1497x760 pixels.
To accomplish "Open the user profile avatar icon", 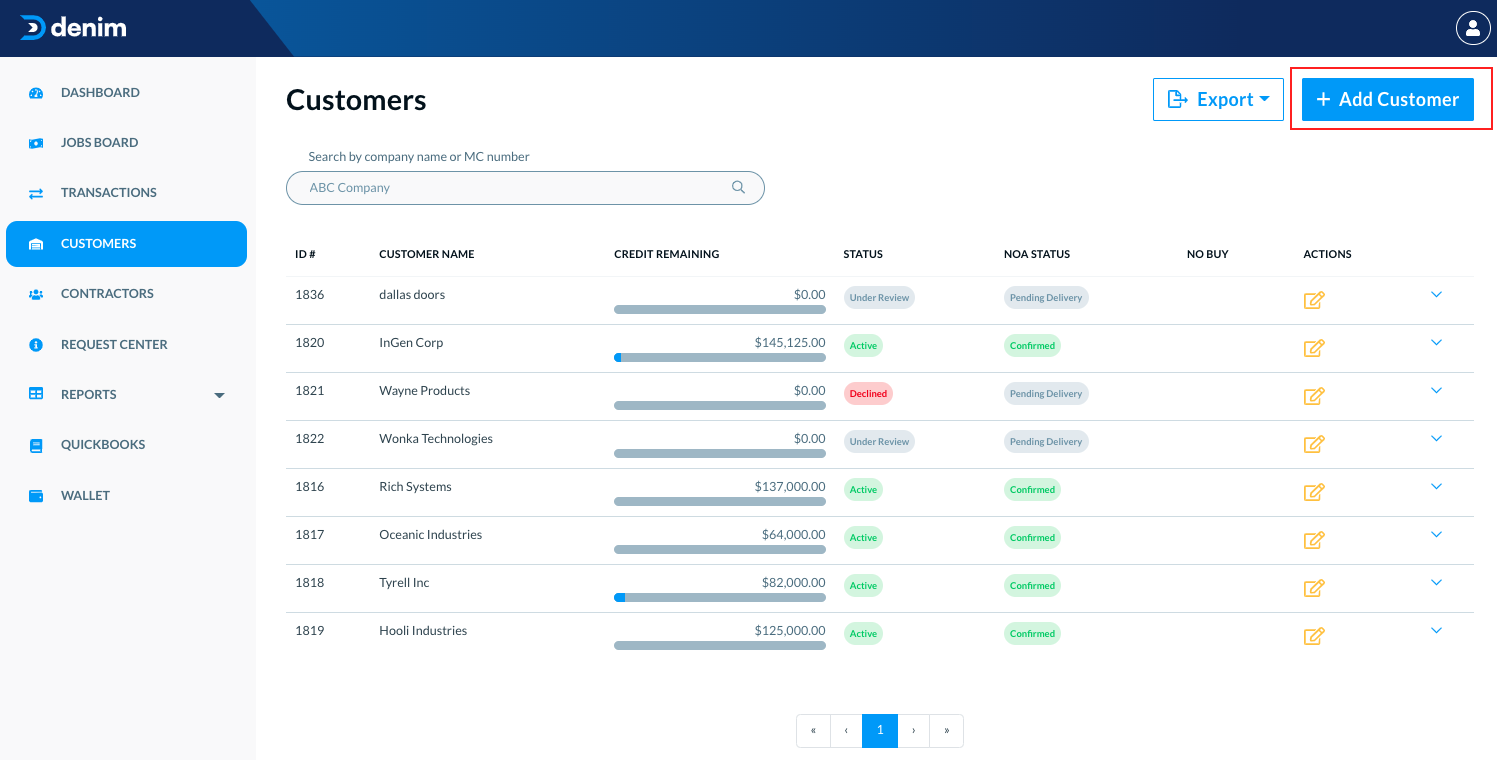I will (1473, 28).
